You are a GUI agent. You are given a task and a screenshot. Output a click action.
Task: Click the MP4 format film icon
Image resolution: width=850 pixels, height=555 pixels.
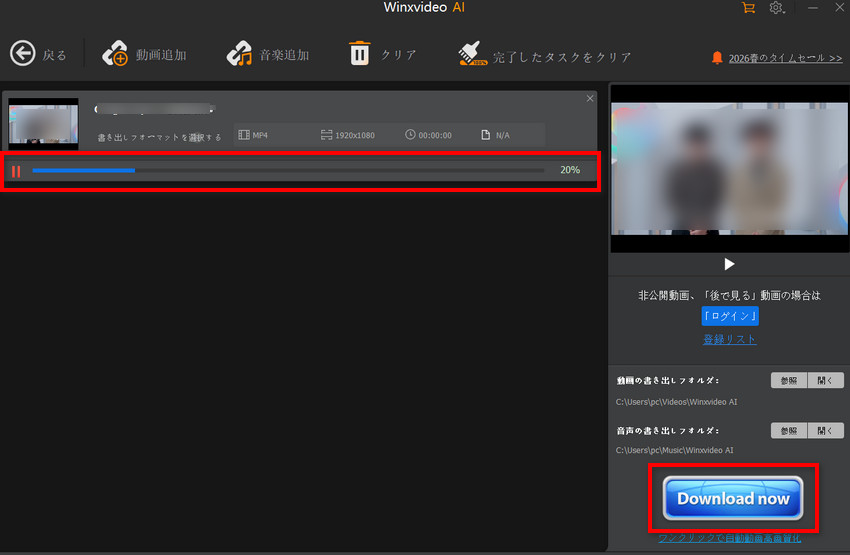(x=244, y=135)
